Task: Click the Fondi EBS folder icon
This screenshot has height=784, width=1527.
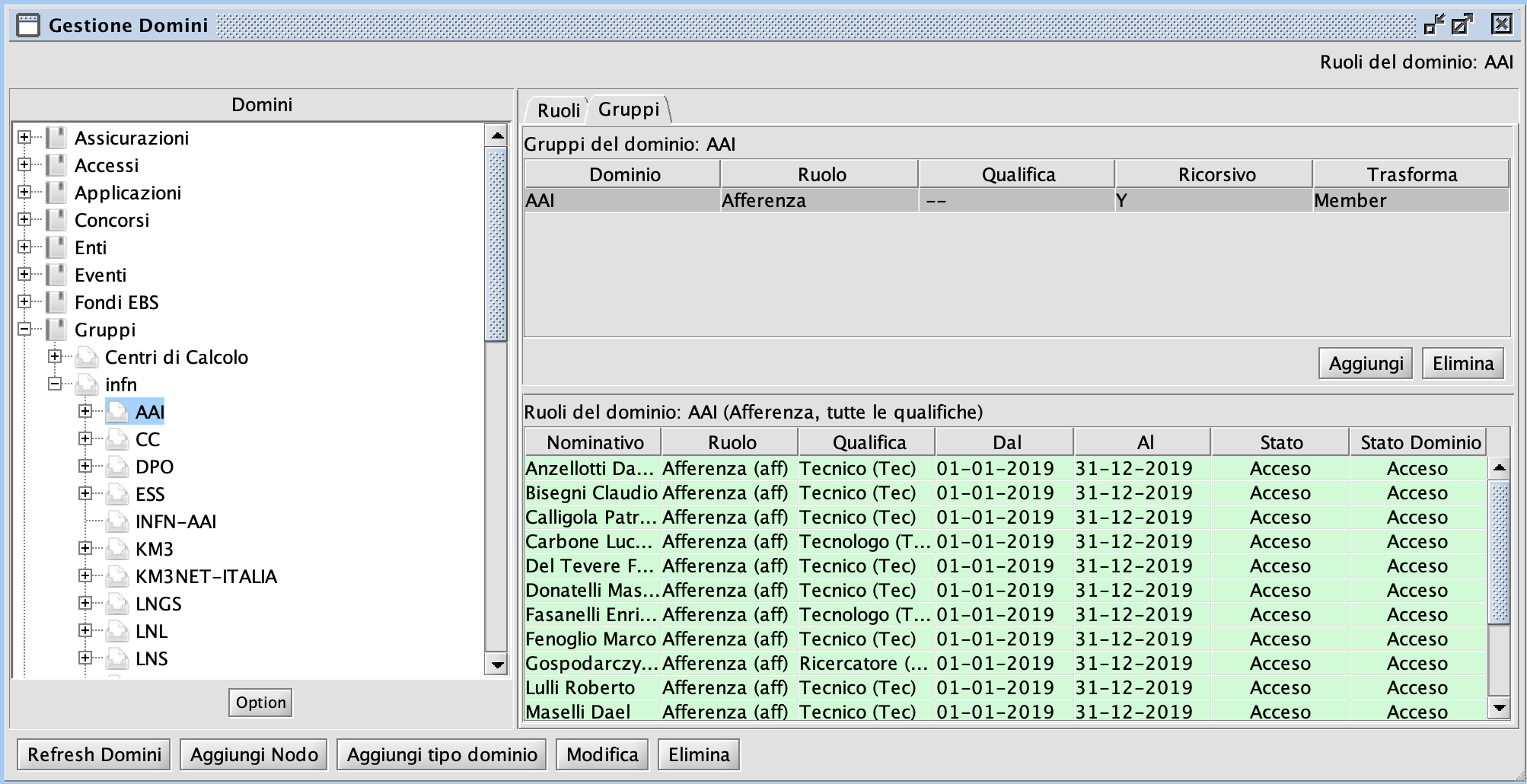Action: (56, 302)
